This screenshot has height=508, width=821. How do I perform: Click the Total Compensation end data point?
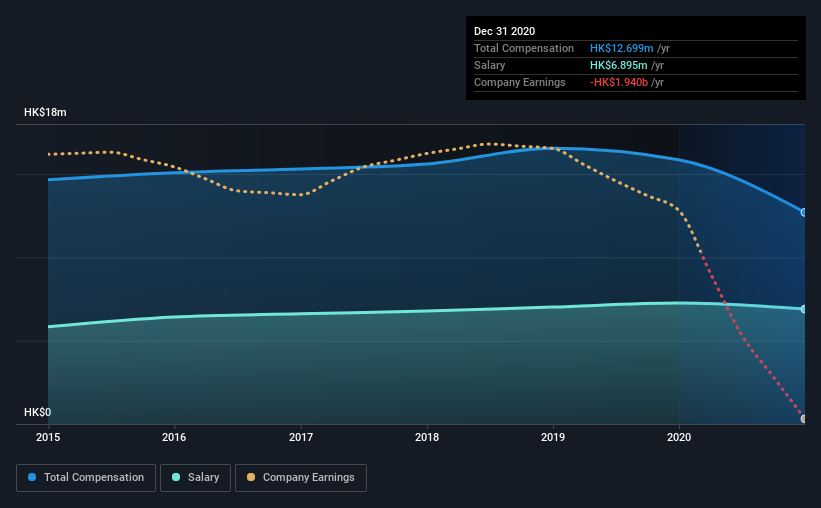804,212
